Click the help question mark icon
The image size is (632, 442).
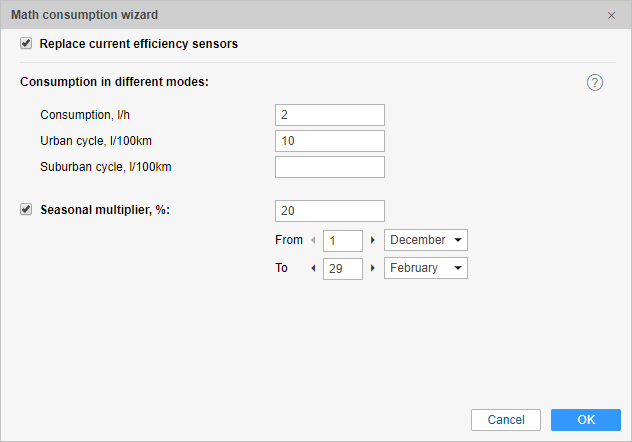point(595,82)
